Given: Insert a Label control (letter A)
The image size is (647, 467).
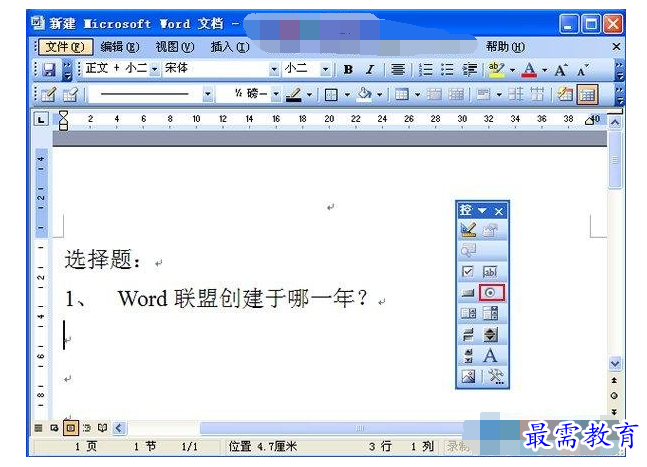Looking at the screenshot, I should pos(490,356).
